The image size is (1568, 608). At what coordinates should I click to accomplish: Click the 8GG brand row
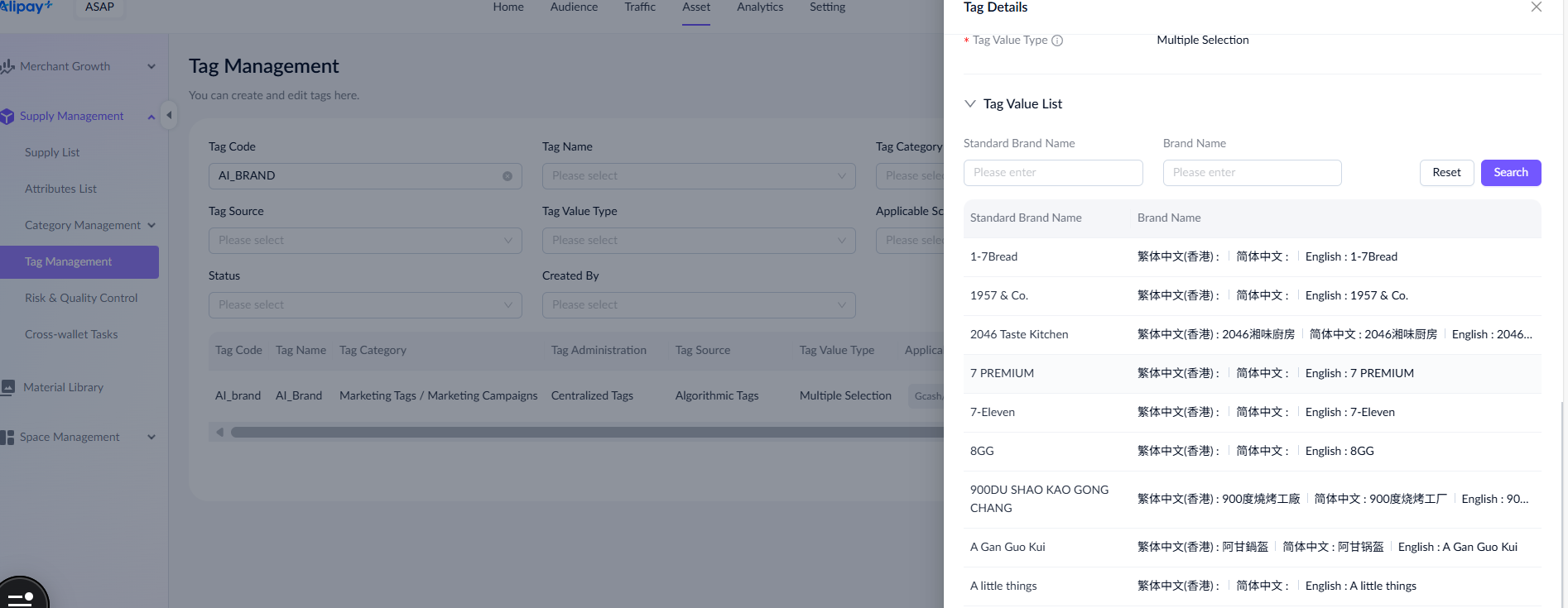tap(1253, 452)
